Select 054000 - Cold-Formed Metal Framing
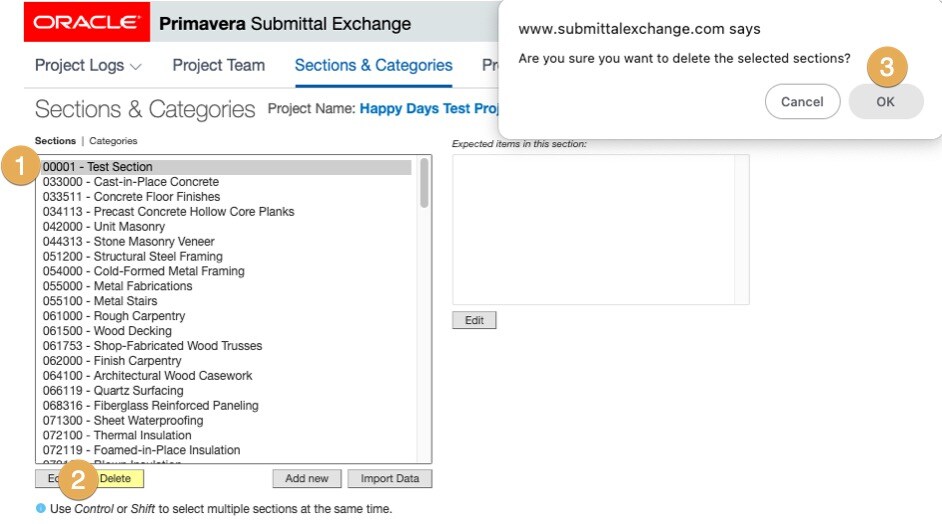The image size is (942, 524). point(226,271)
